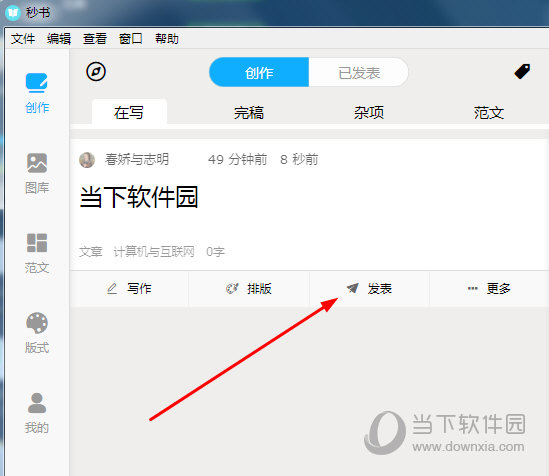The height and width of the screenshot is (476, 549).
Task: Click the 写作 button label
Action: [x=139, y=289]
